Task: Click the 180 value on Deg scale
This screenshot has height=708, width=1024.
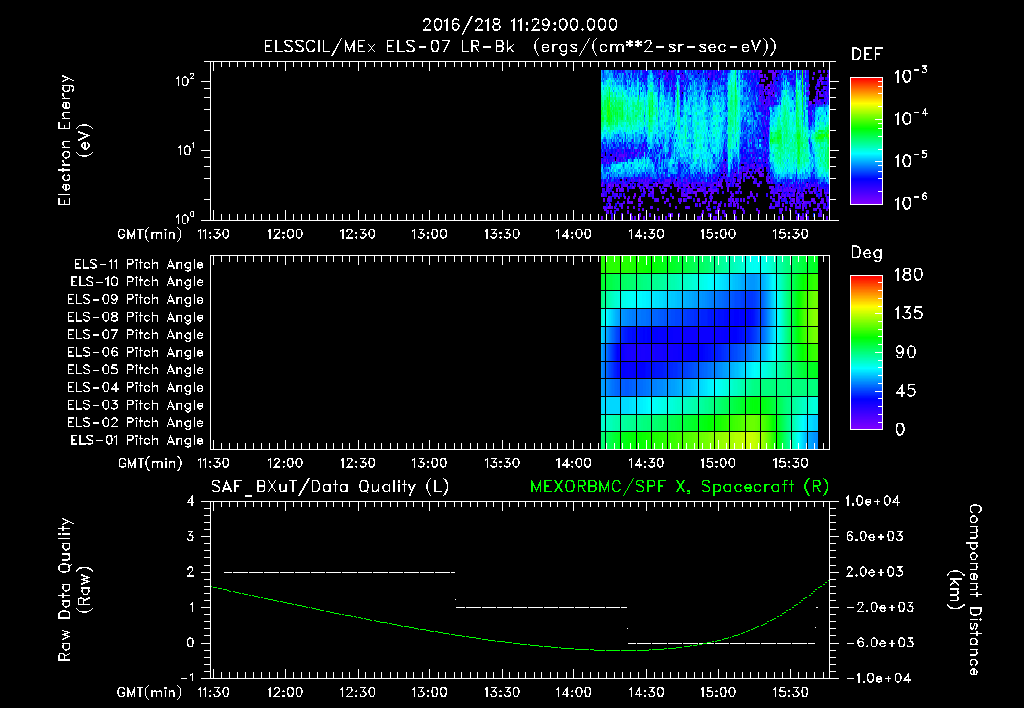Action: 908,275
